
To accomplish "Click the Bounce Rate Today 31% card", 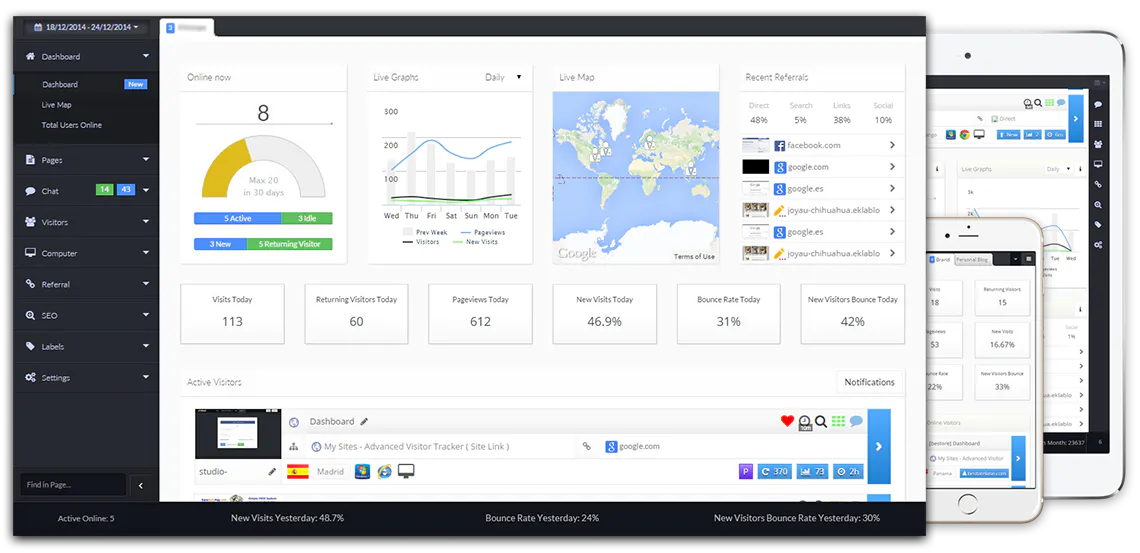I will (728, 314).
